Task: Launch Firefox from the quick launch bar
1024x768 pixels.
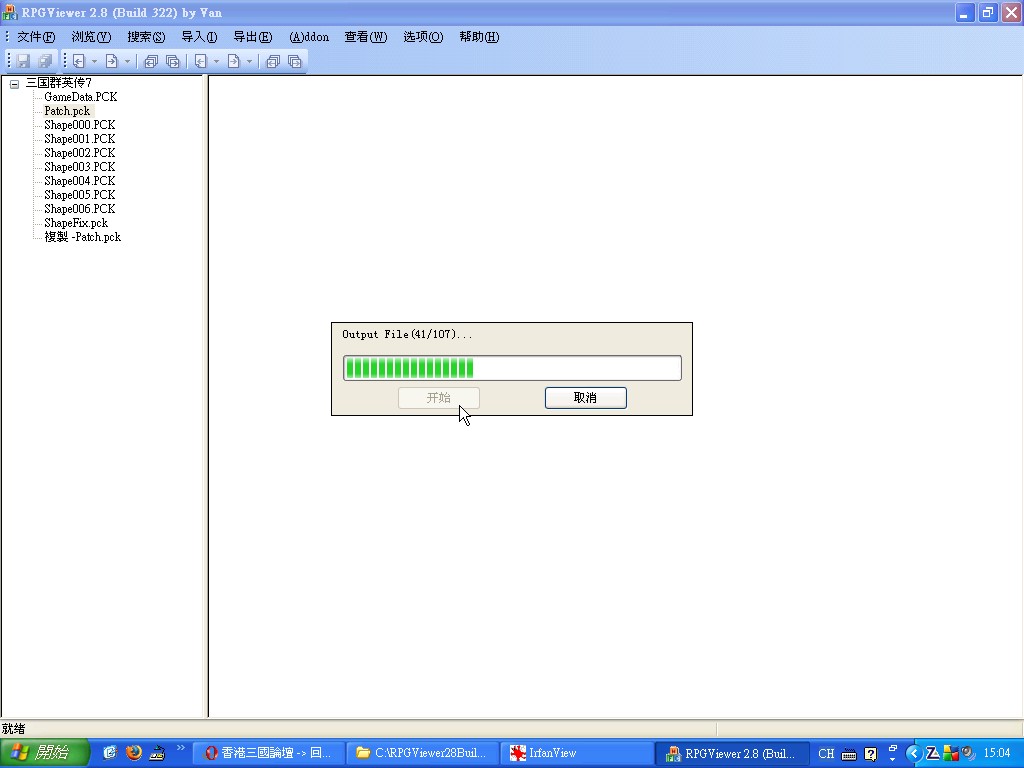Action: 134,752
